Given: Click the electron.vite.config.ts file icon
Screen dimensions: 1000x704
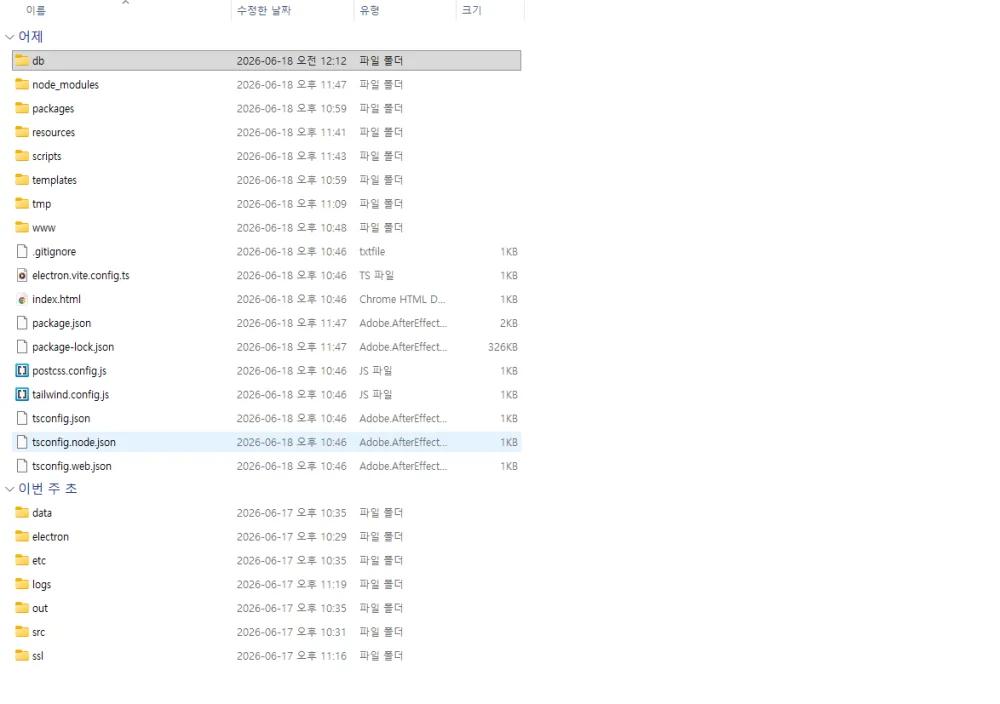Looking at the screenshot, I should pos(22,275).
